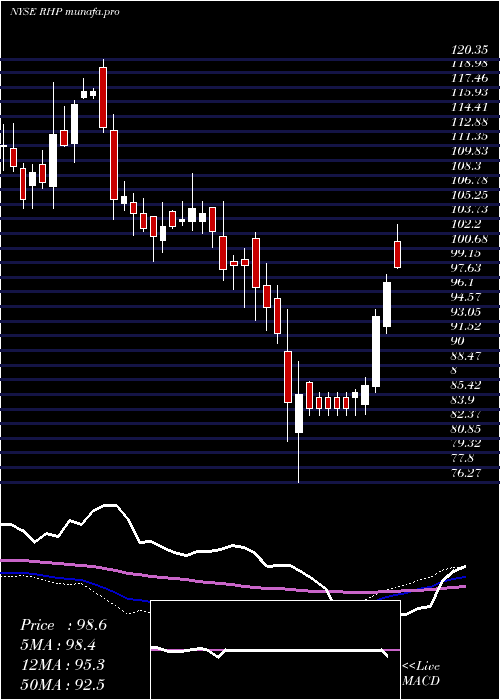Click the 91.52 price label
The height and width of the screenshot is (700, 500).
[x=467, y=326]
